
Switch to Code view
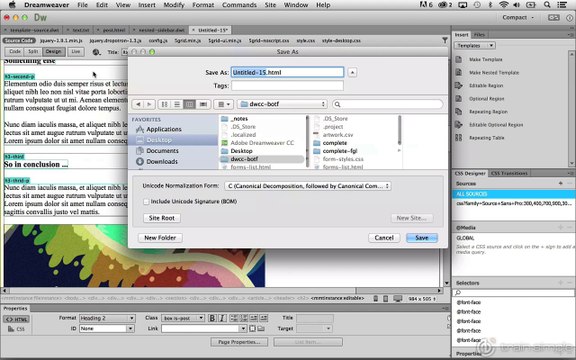15,52
